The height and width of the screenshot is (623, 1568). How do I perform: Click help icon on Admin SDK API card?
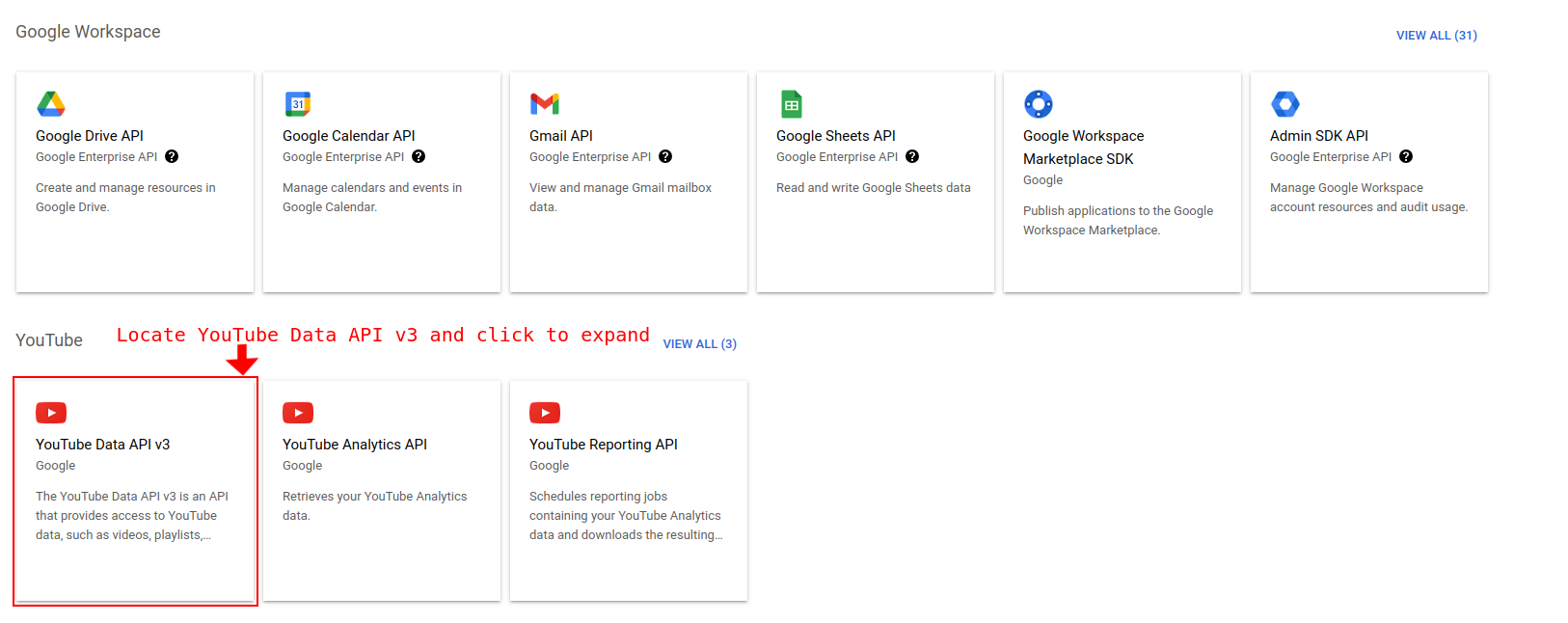point(1406,157)
